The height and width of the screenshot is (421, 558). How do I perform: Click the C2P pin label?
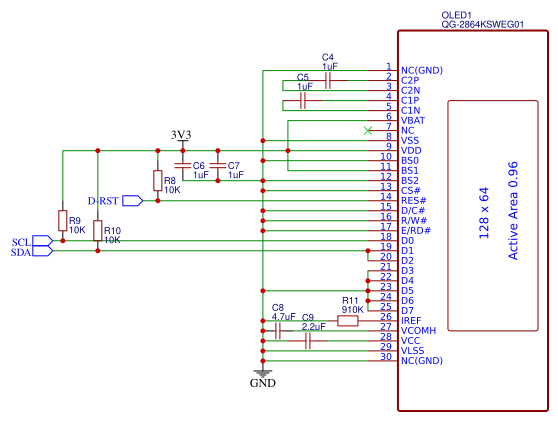410,80
